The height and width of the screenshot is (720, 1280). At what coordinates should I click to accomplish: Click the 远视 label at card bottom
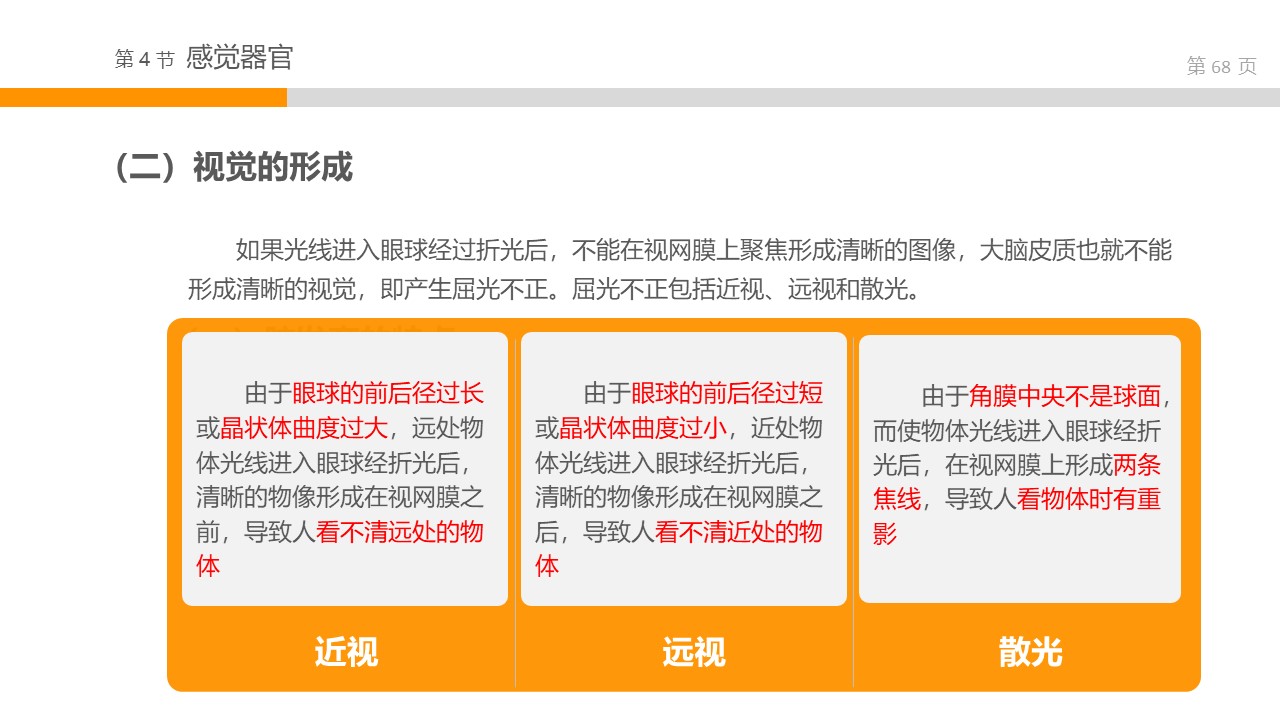pos(693,652)
